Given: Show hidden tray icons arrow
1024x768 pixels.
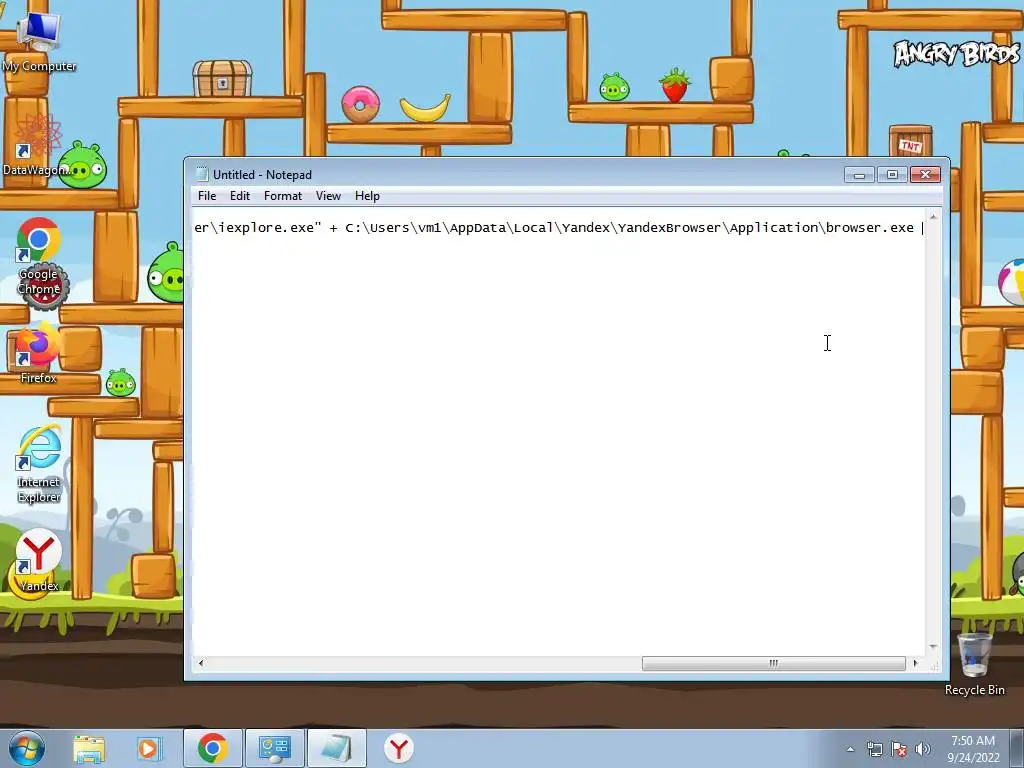Looking at the screenshot, I should [850, 749].
